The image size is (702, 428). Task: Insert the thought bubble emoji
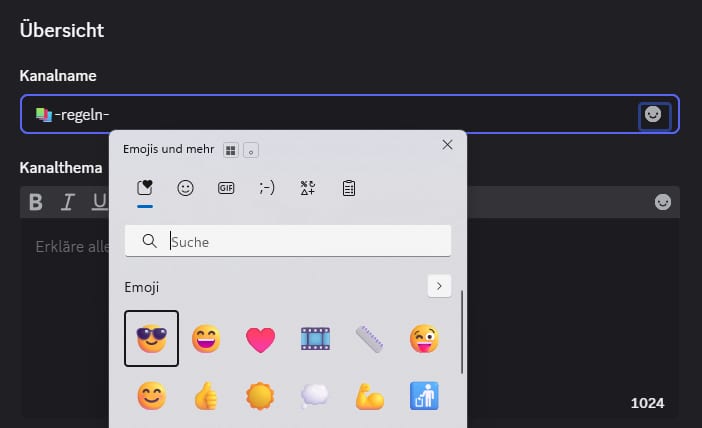[314, 396]
